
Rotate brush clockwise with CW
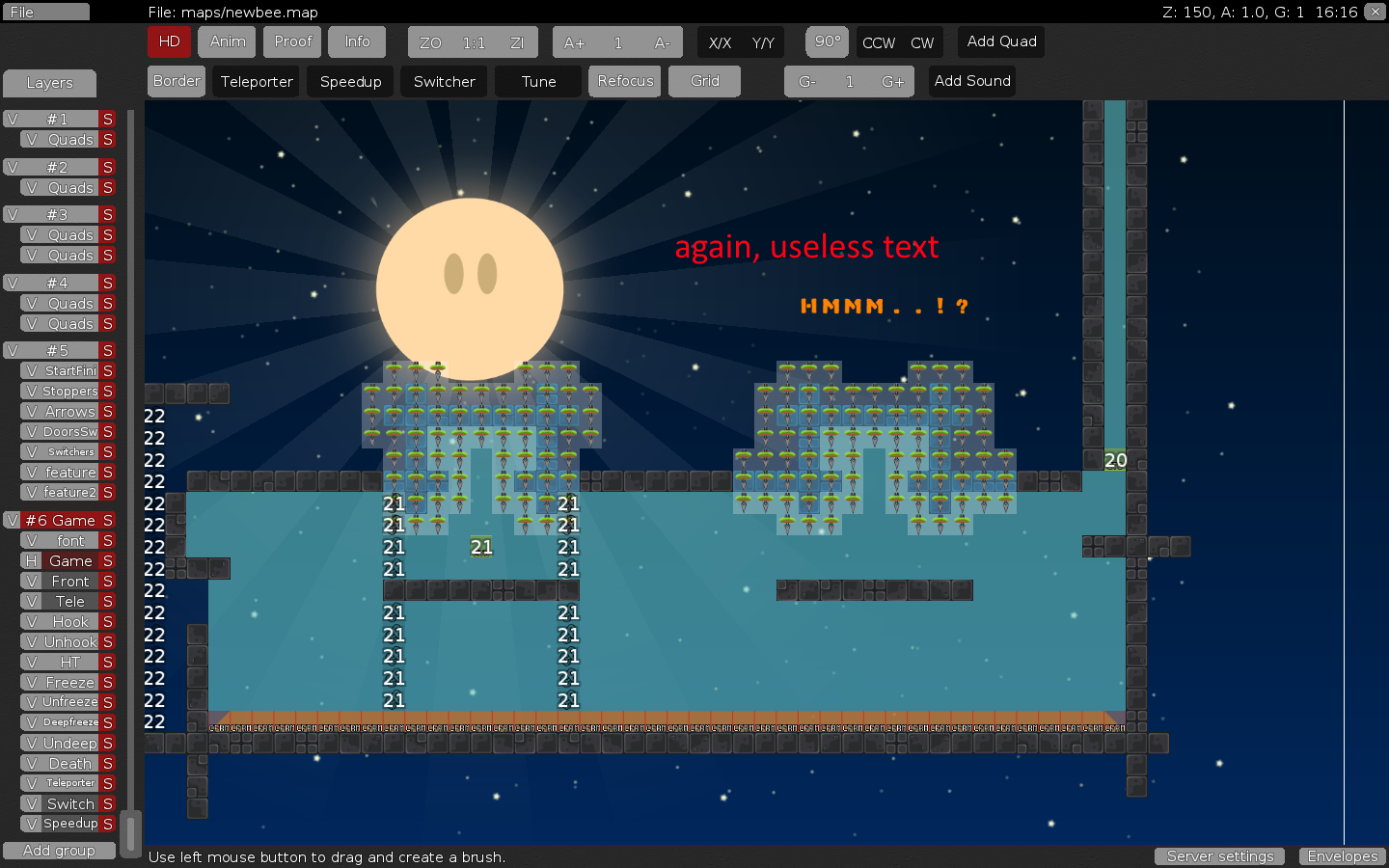click(x=922, y=42)
